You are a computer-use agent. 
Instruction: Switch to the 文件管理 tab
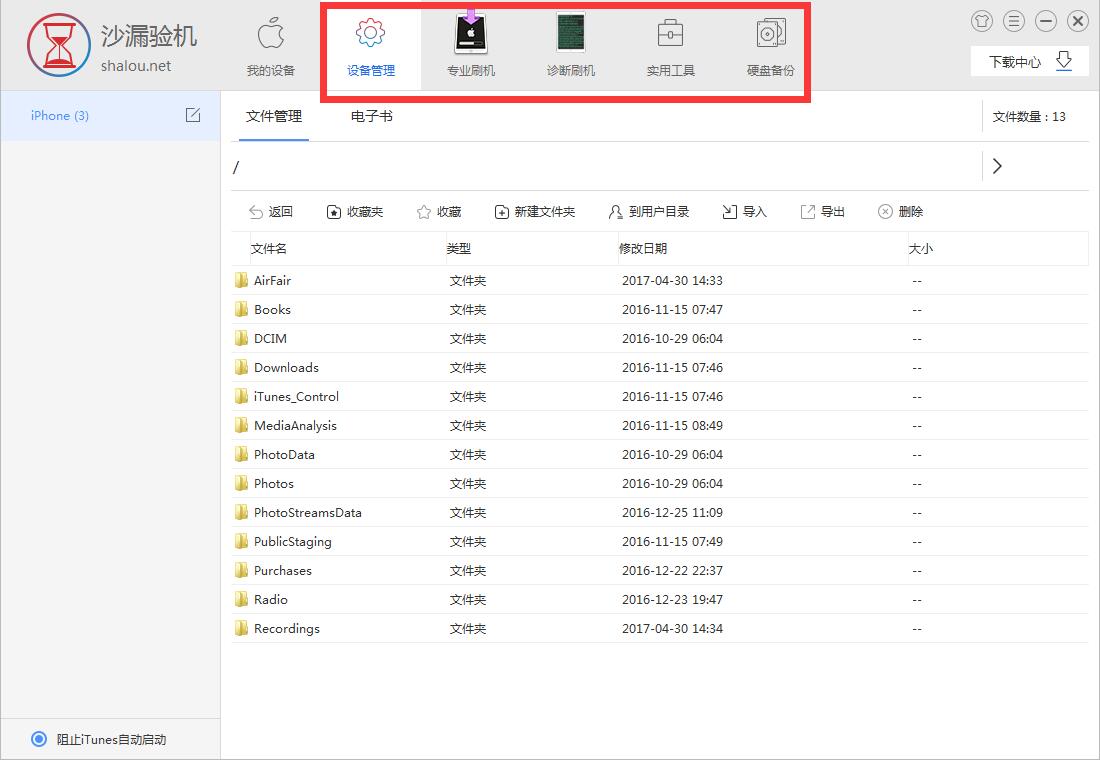(x=274, y=116)
